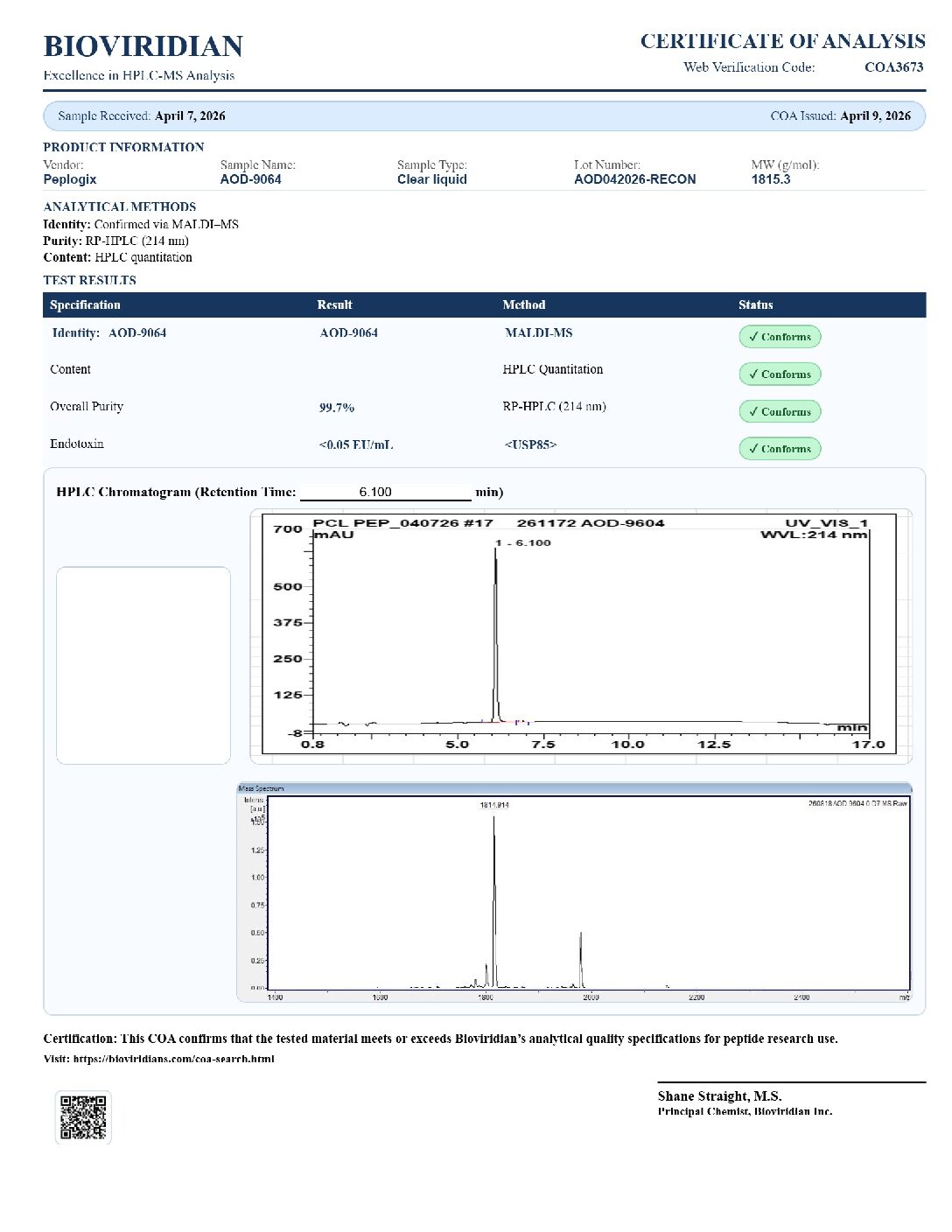Click the 99.7% purity result
This screenshot has width=952, height=1232.
(337, 408)
